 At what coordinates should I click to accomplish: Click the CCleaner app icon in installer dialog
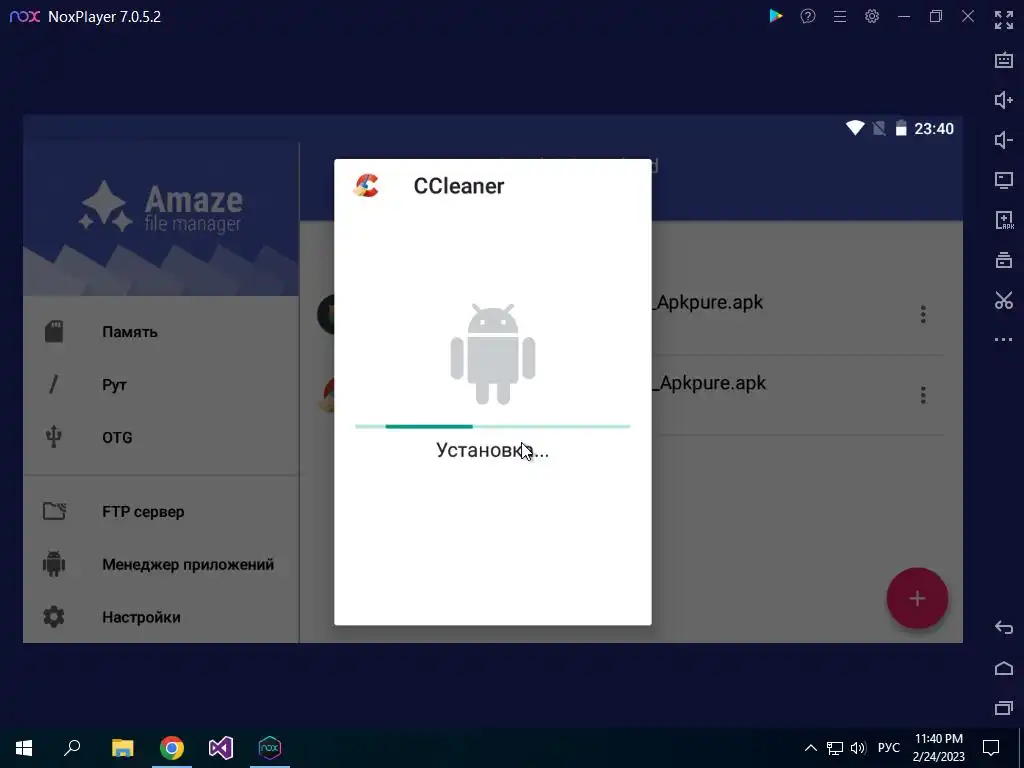pyautogui.click(x=366, y=185)
